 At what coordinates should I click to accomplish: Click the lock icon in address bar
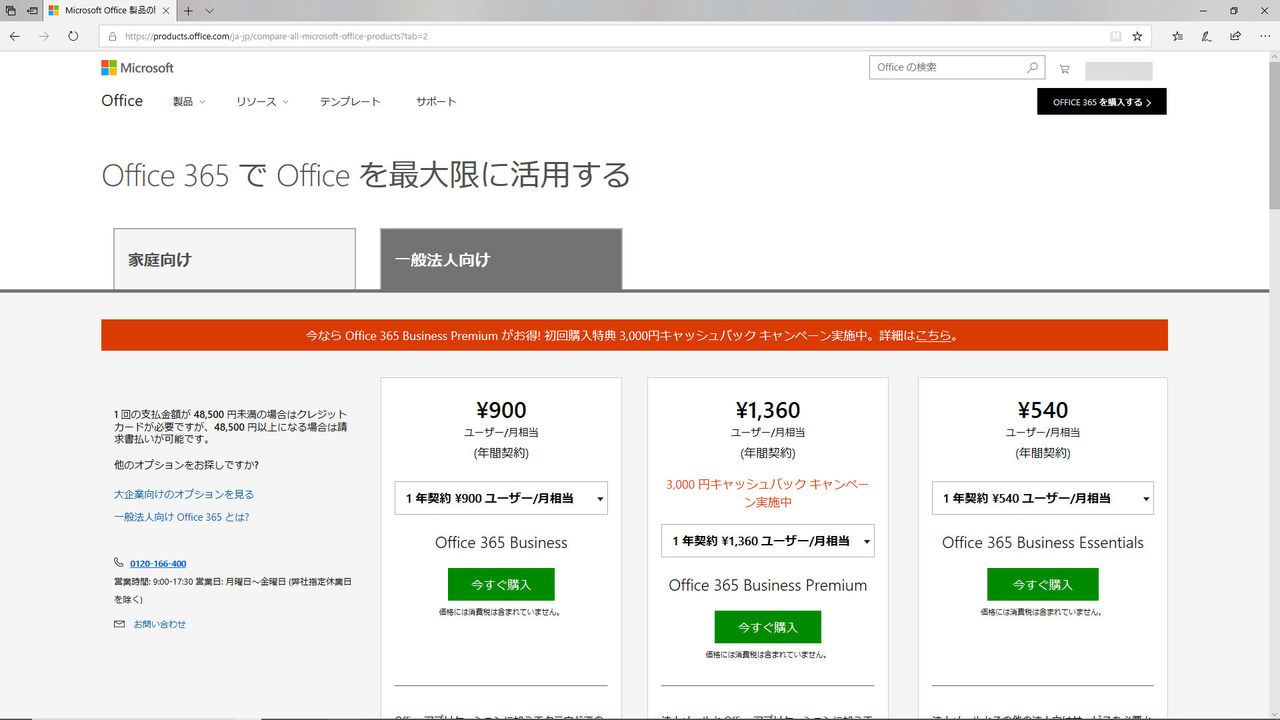pos(112,36)
